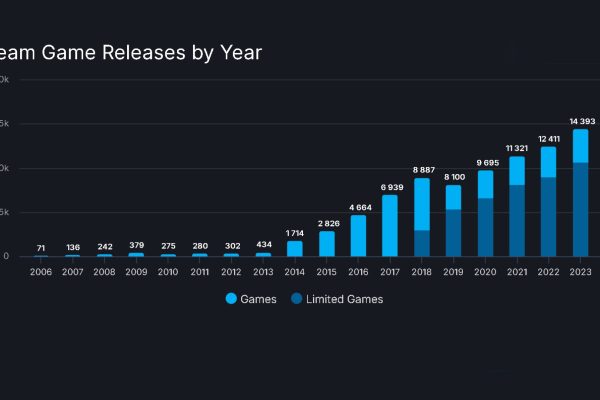Viewport: 600px width, 400px height.
Task: Click the value label 8 100
Action: (455, 177)
